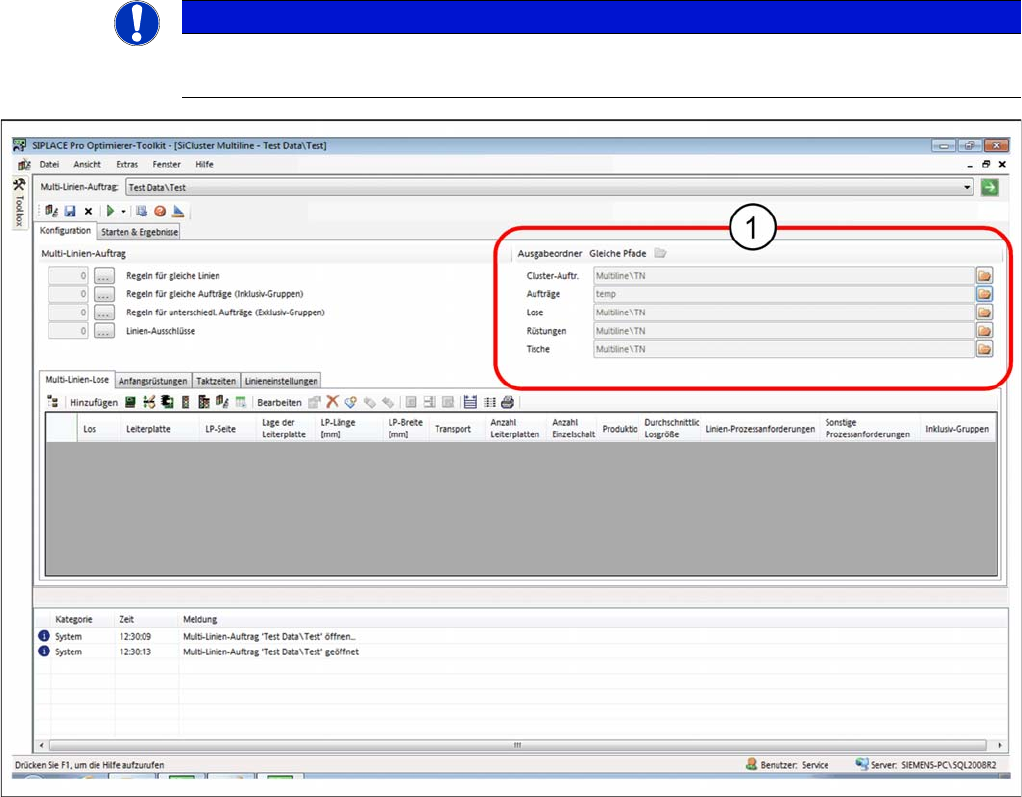Open folder browser for the Tische path
Screen dimensions: 1022x797
tap(984, 349)
